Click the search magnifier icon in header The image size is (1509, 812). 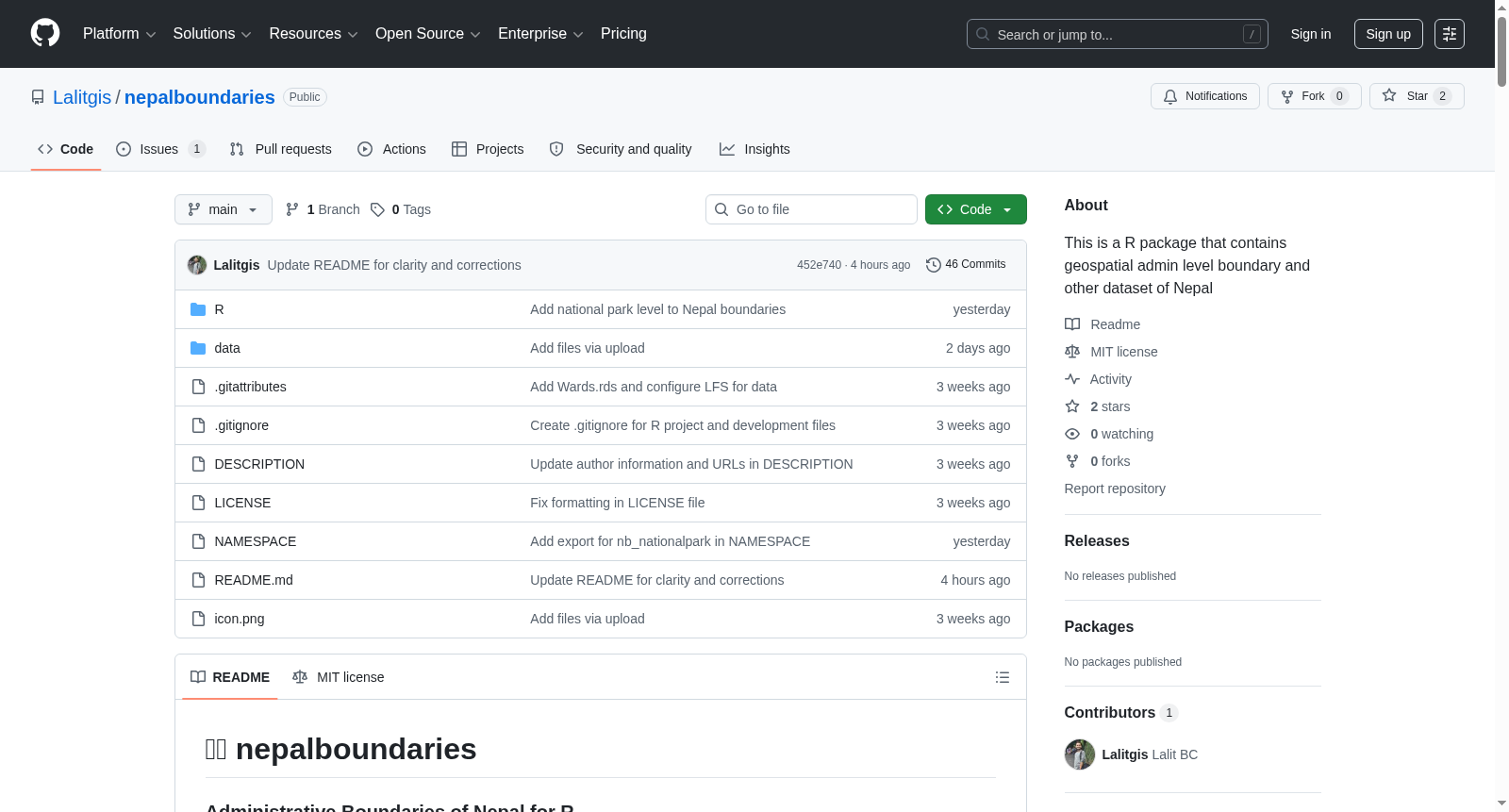click(983, 34)
